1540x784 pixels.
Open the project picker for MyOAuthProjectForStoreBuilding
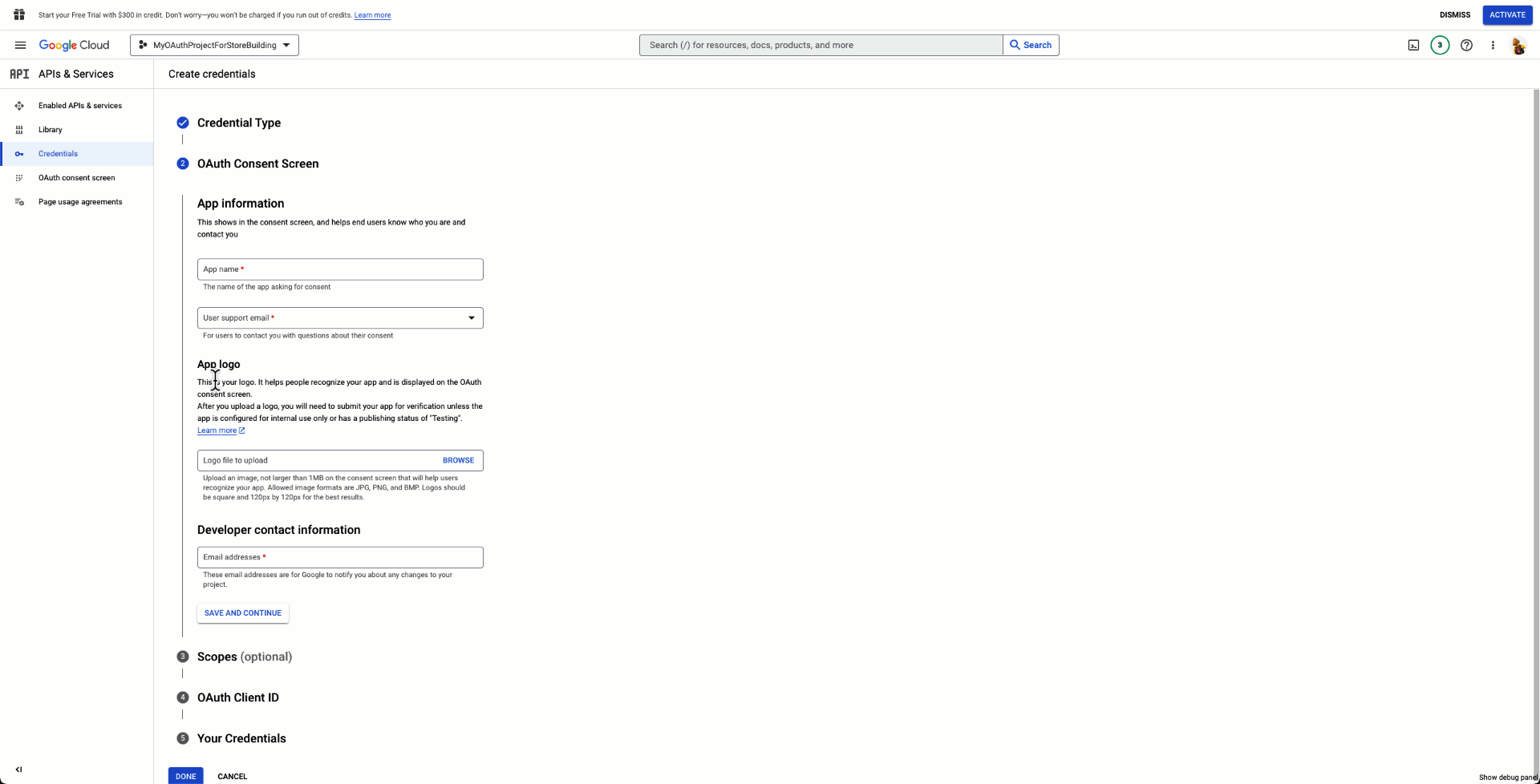[213, 45]
